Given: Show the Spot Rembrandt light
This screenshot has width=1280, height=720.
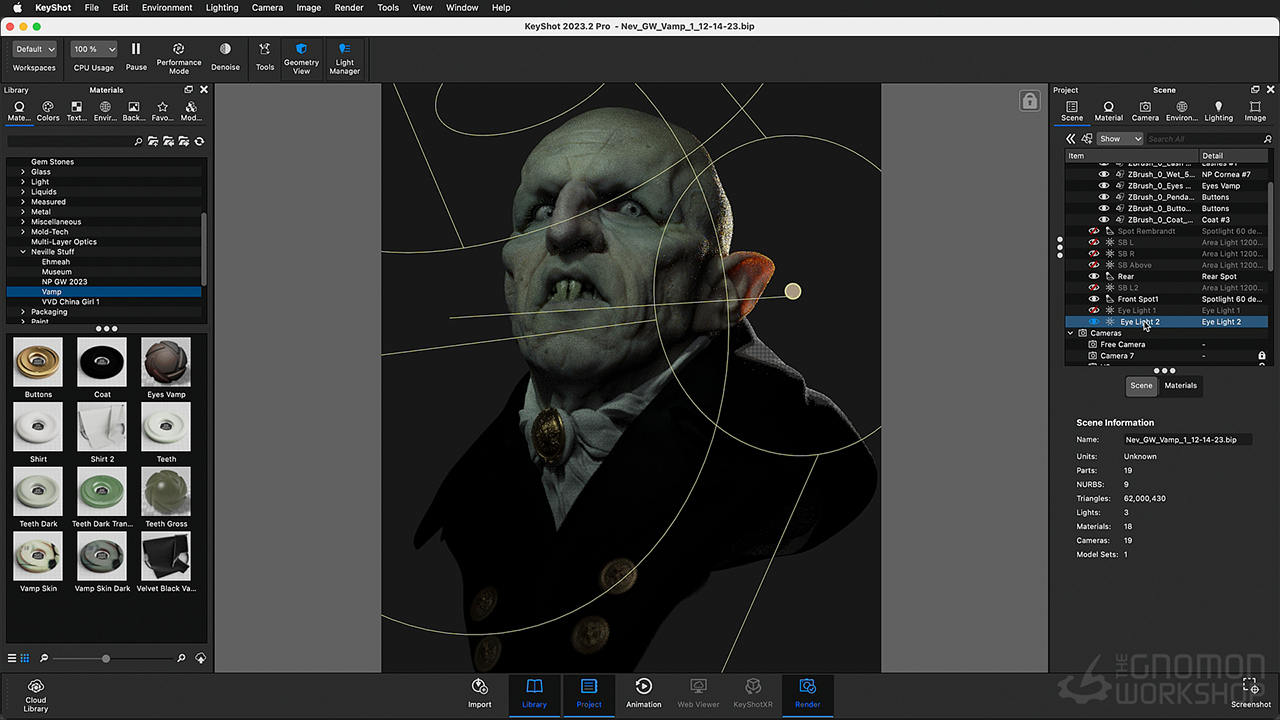Looking at the screenshot, I should click(x=1094, y=231).
